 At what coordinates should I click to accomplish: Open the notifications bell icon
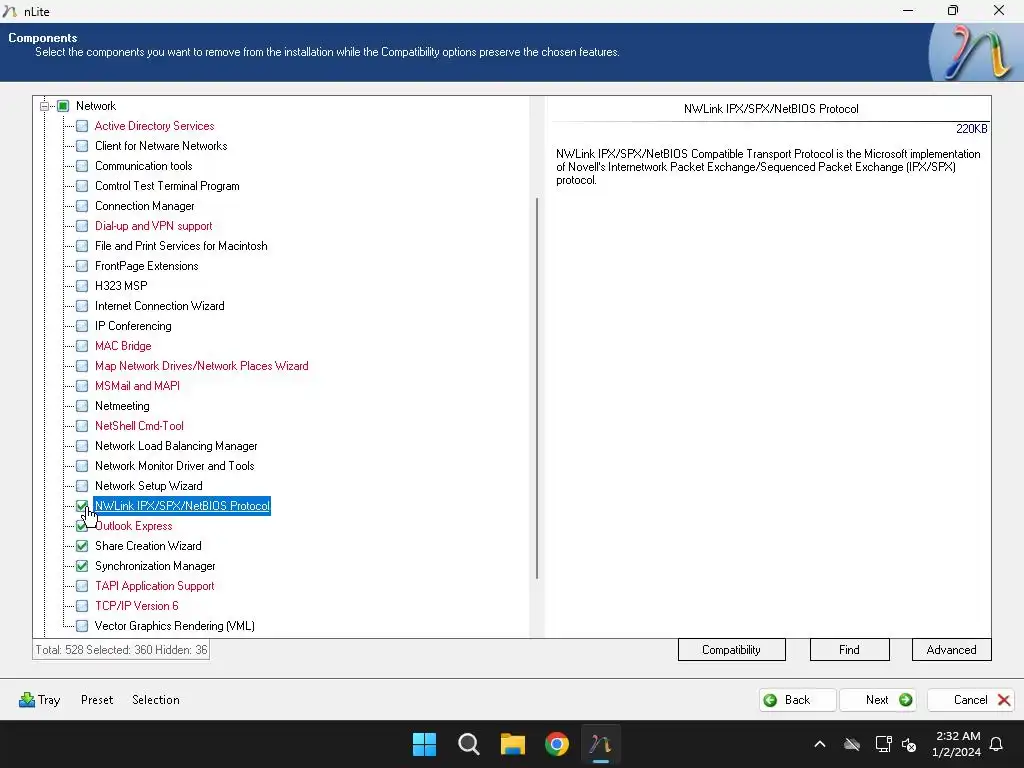[x=997, y=744]
